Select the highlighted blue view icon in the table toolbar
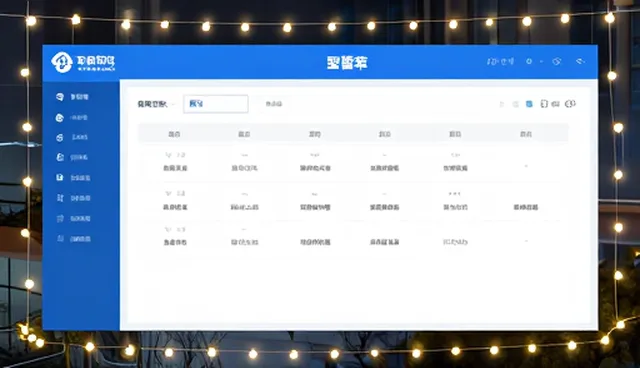 point(529,104)
